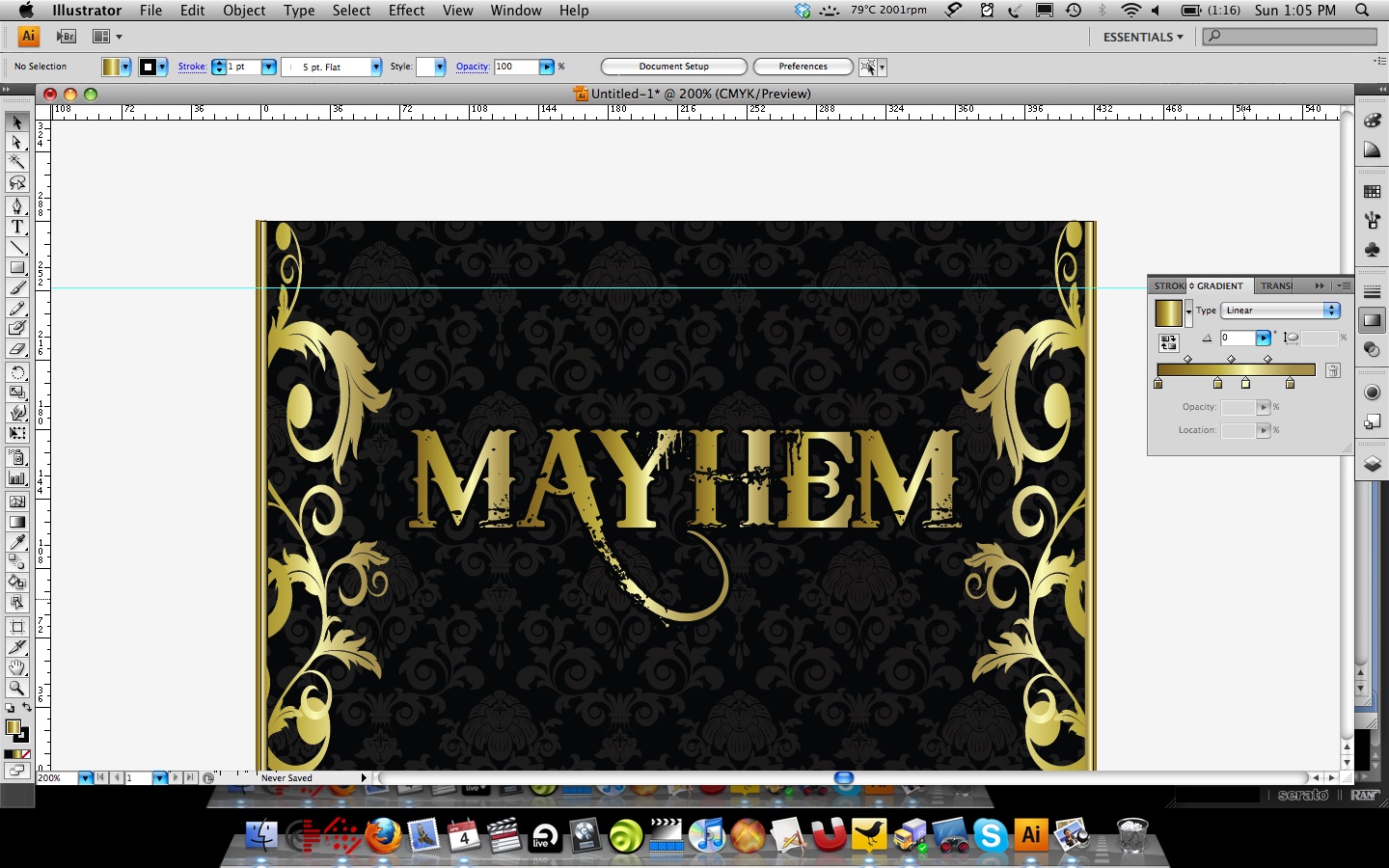The height and width of the screenshot is (868, 1389).
Task: Launch Adobe Bridge from the top bar
Action: 66,37
